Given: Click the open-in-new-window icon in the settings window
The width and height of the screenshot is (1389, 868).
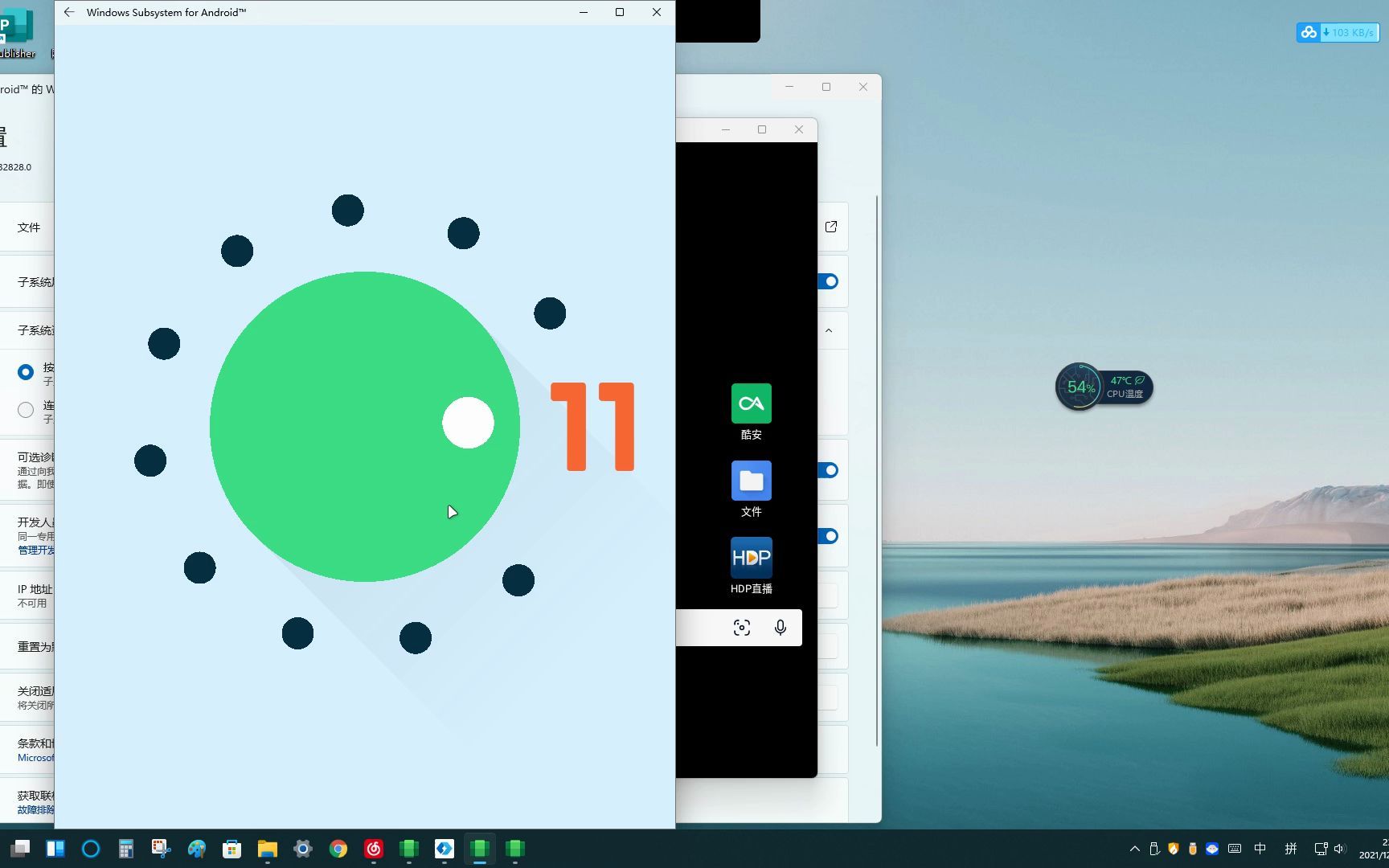Looking at the screenshot, I should point(831,227).
